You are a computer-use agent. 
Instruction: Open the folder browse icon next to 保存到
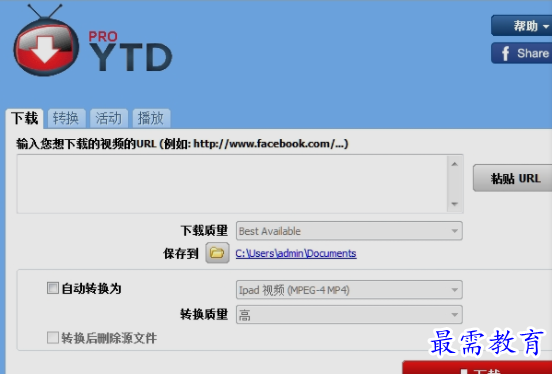(x=217, y=253)
